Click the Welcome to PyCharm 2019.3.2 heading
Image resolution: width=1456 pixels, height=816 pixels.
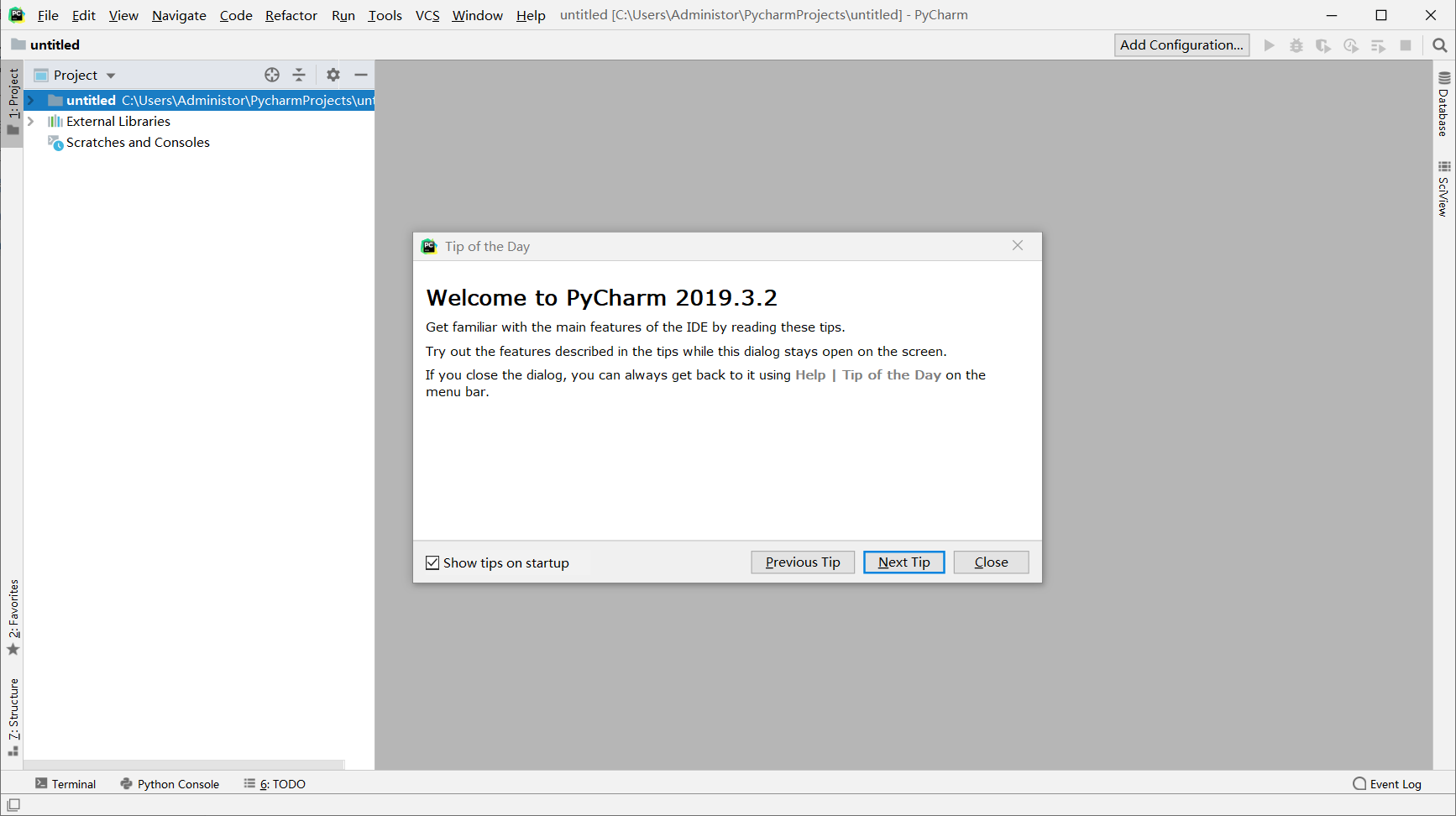click(601, 298)
